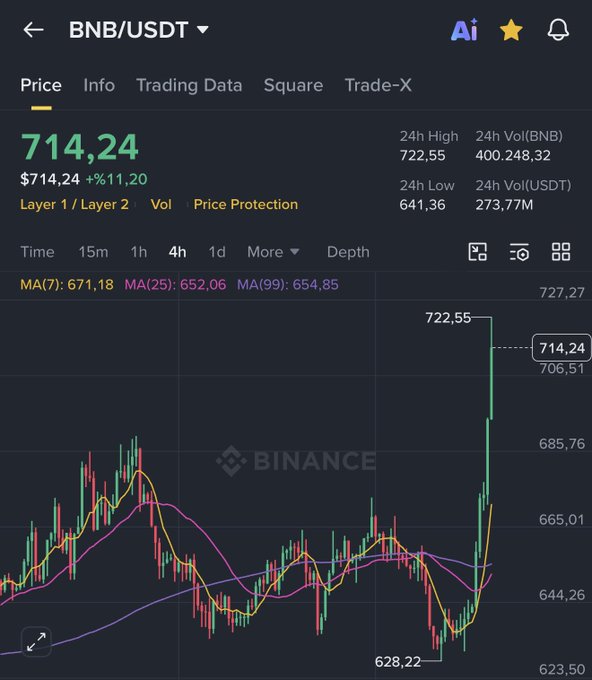Select 4h chart interval
The width and height of the screenshot is (592, 680).
(177, 252)
